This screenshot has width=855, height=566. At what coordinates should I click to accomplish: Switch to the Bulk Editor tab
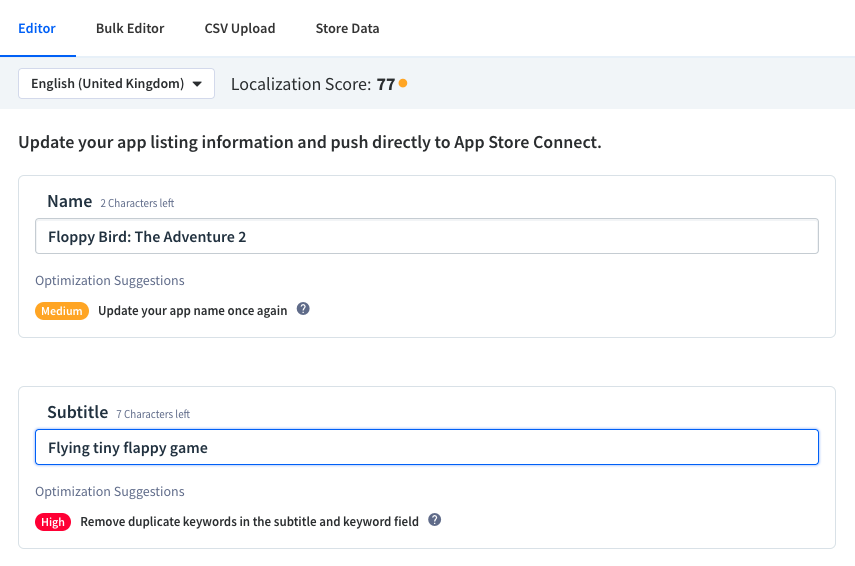[x=130, y=28]
